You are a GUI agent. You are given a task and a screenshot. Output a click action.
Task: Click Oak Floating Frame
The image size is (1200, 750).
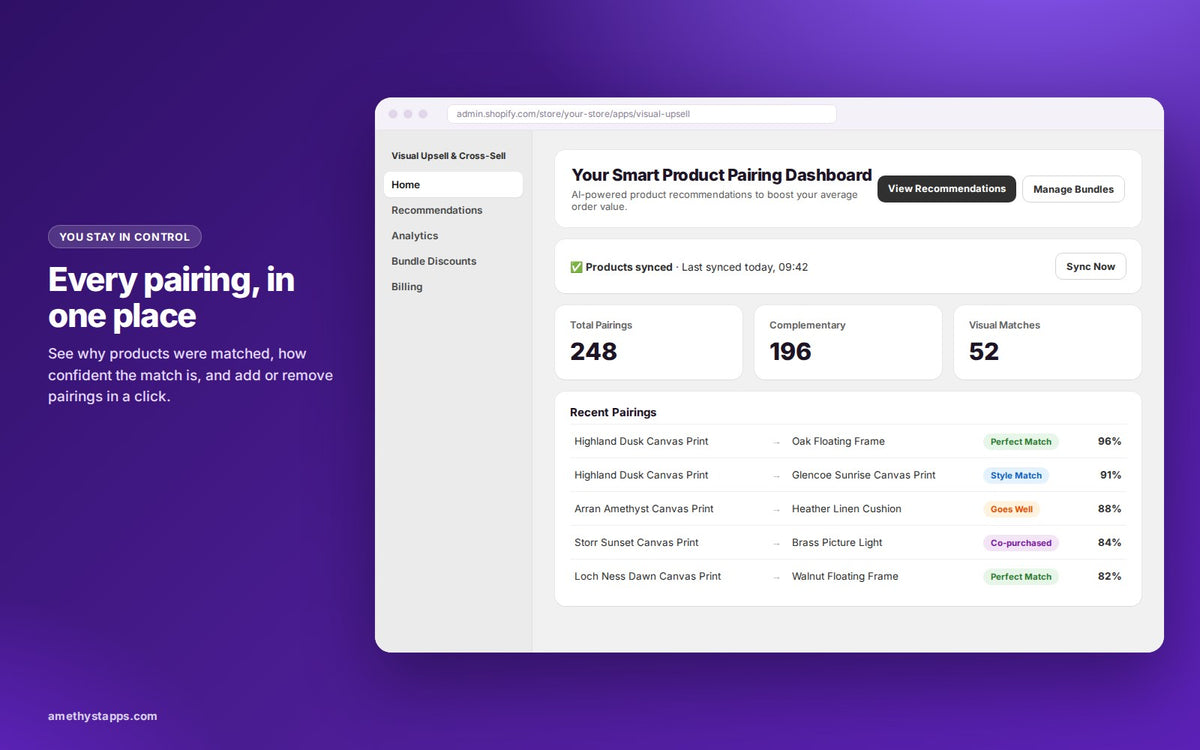pyautogui.click(x=838, y=441)
